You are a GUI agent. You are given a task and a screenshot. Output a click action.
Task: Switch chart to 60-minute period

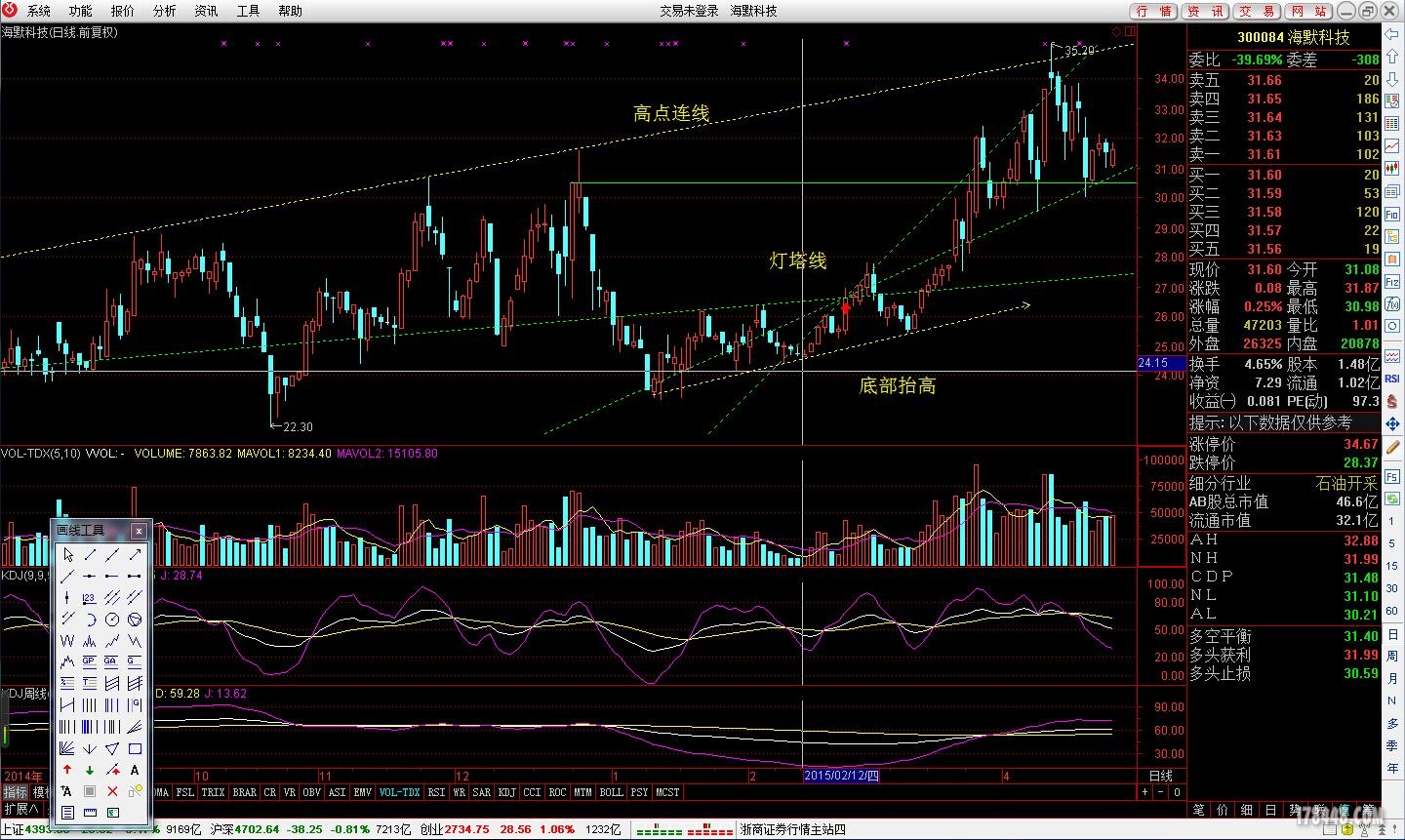[x=1392, y=611]
